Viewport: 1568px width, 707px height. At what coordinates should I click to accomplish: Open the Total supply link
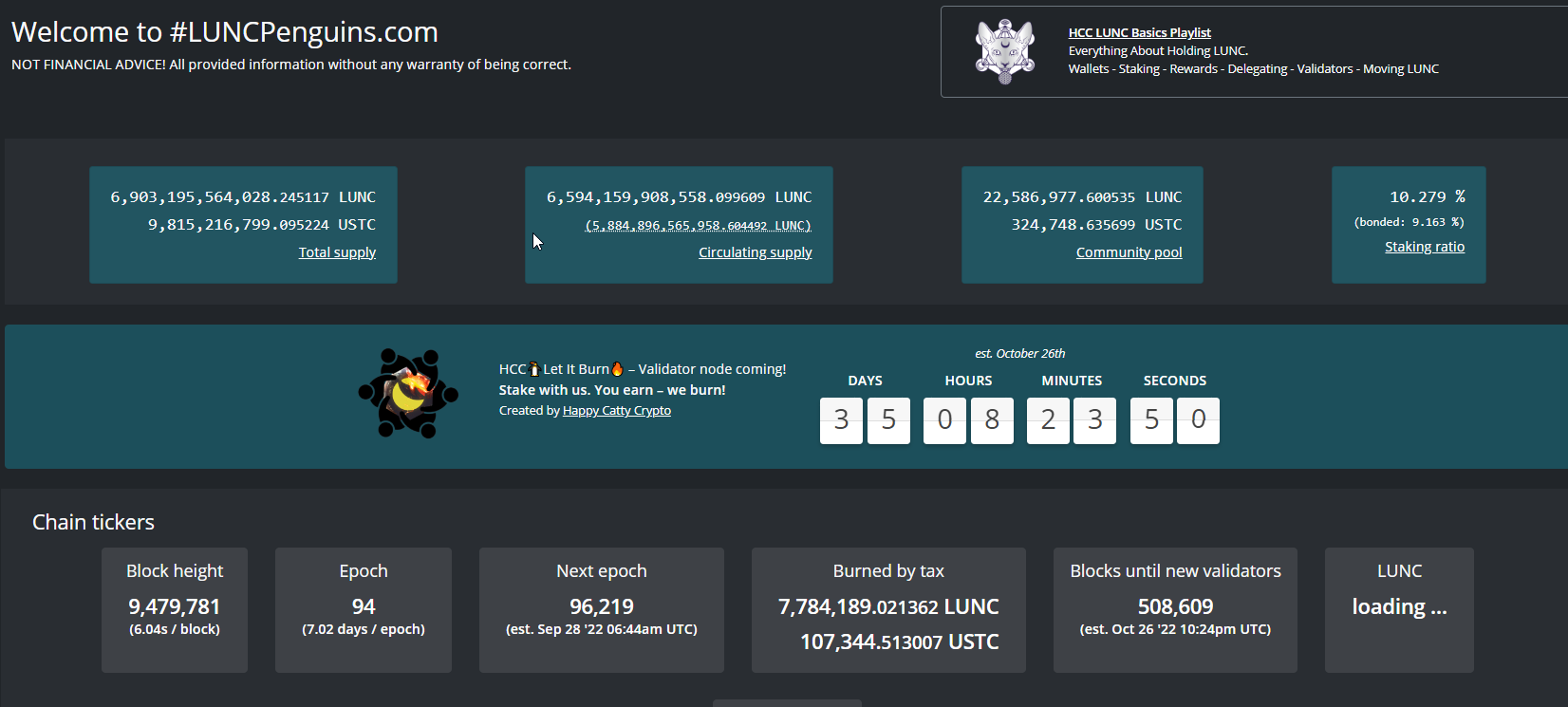(337, 252)
